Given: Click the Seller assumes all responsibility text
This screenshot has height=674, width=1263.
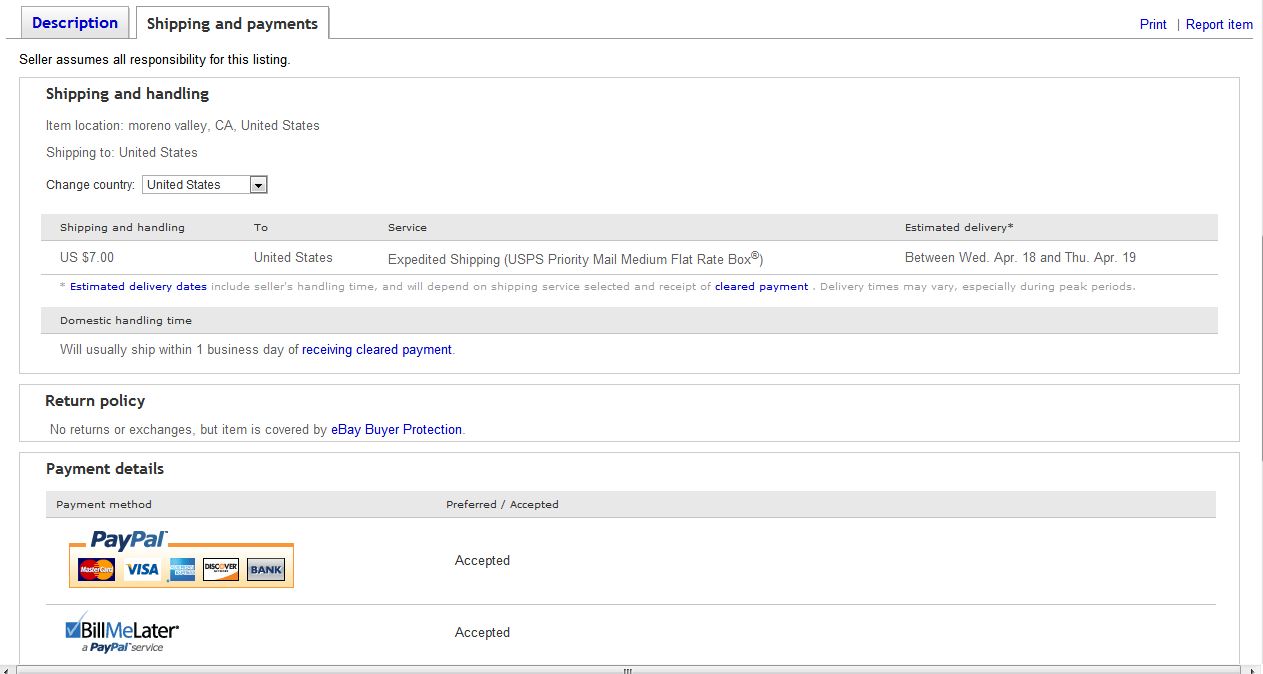Looking at the screenshot, I should (x=155, y=60).
